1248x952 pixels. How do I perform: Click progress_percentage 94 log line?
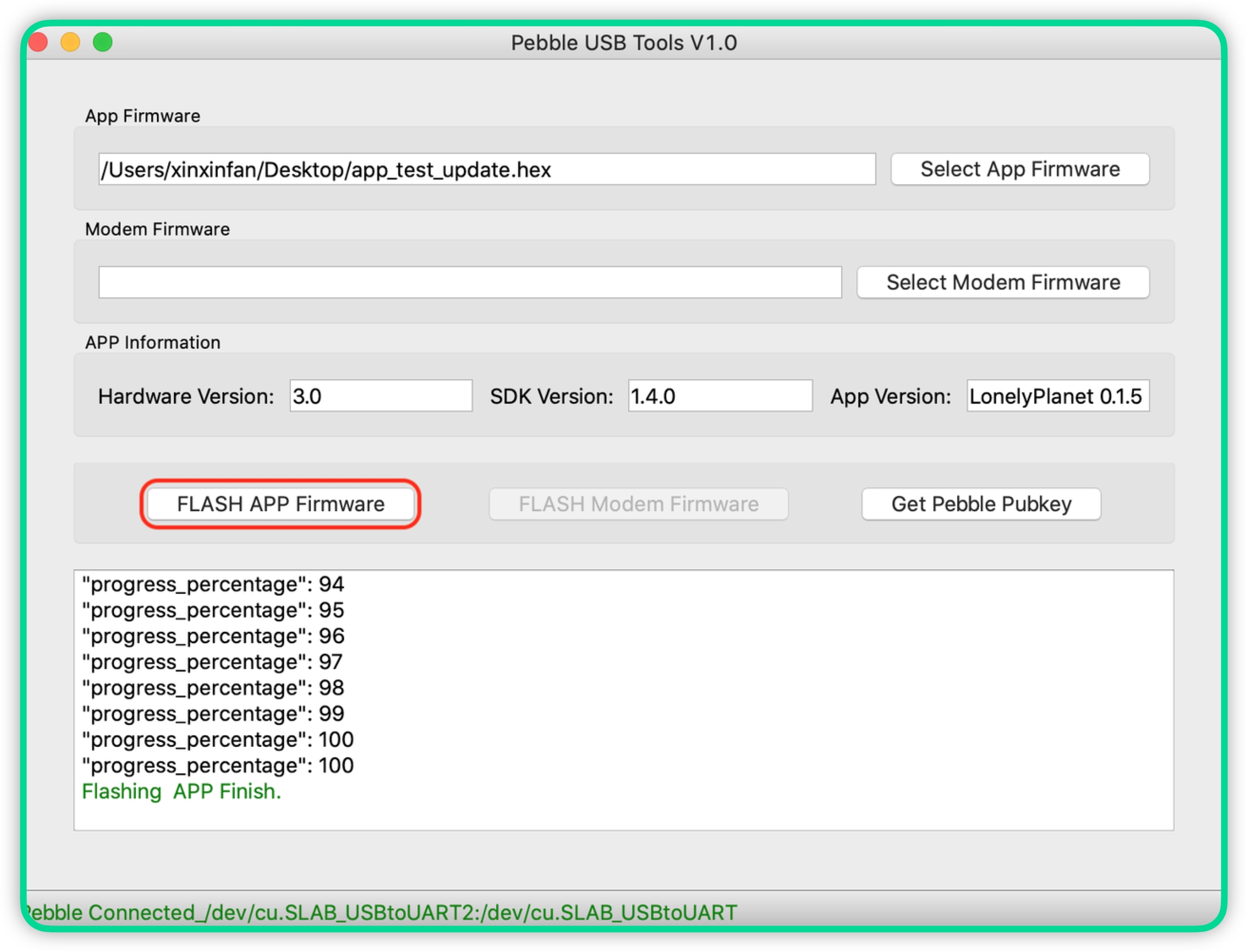tap(213, 584)
